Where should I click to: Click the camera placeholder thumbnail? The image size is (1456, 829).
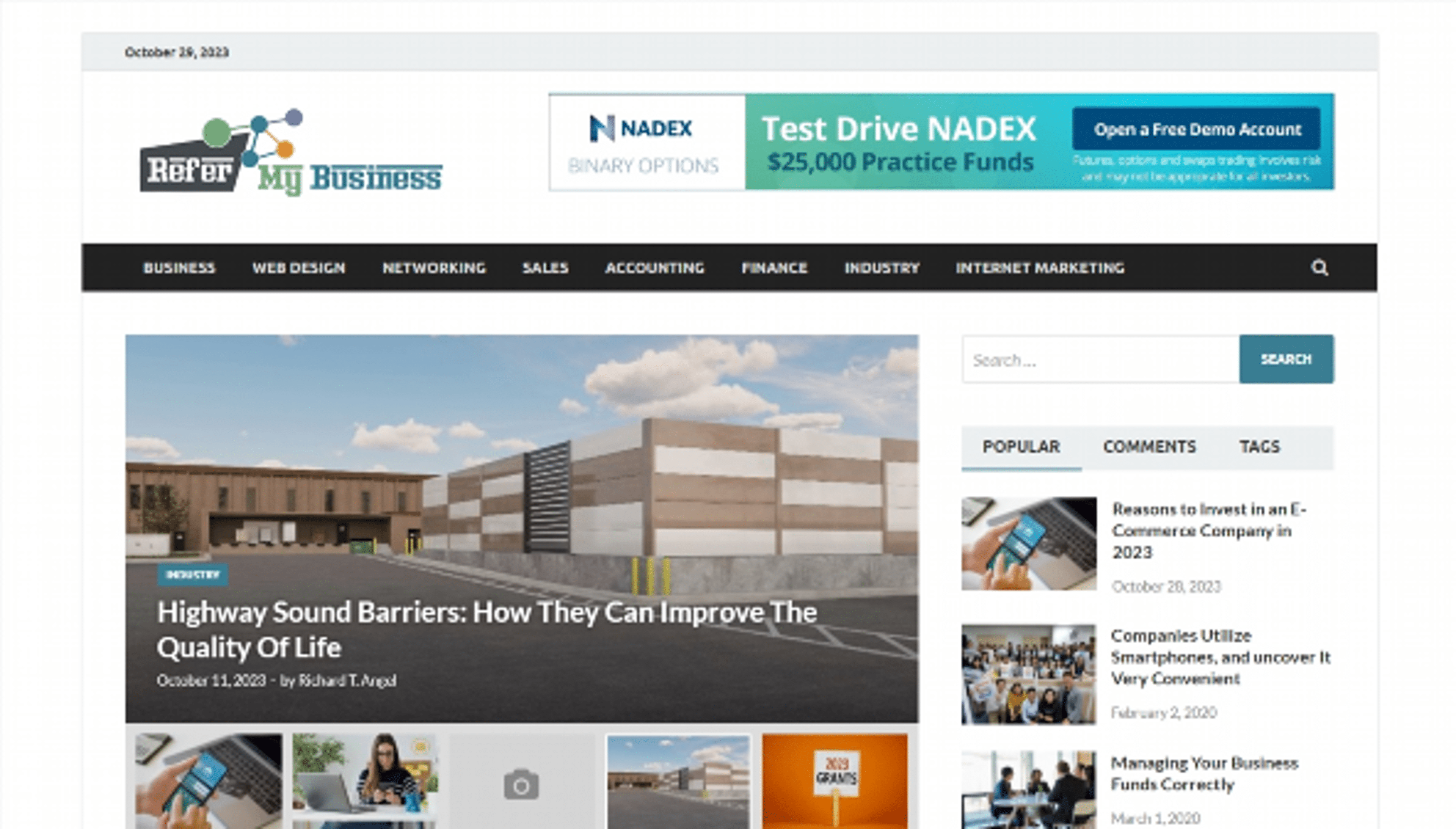pos(521,783)
